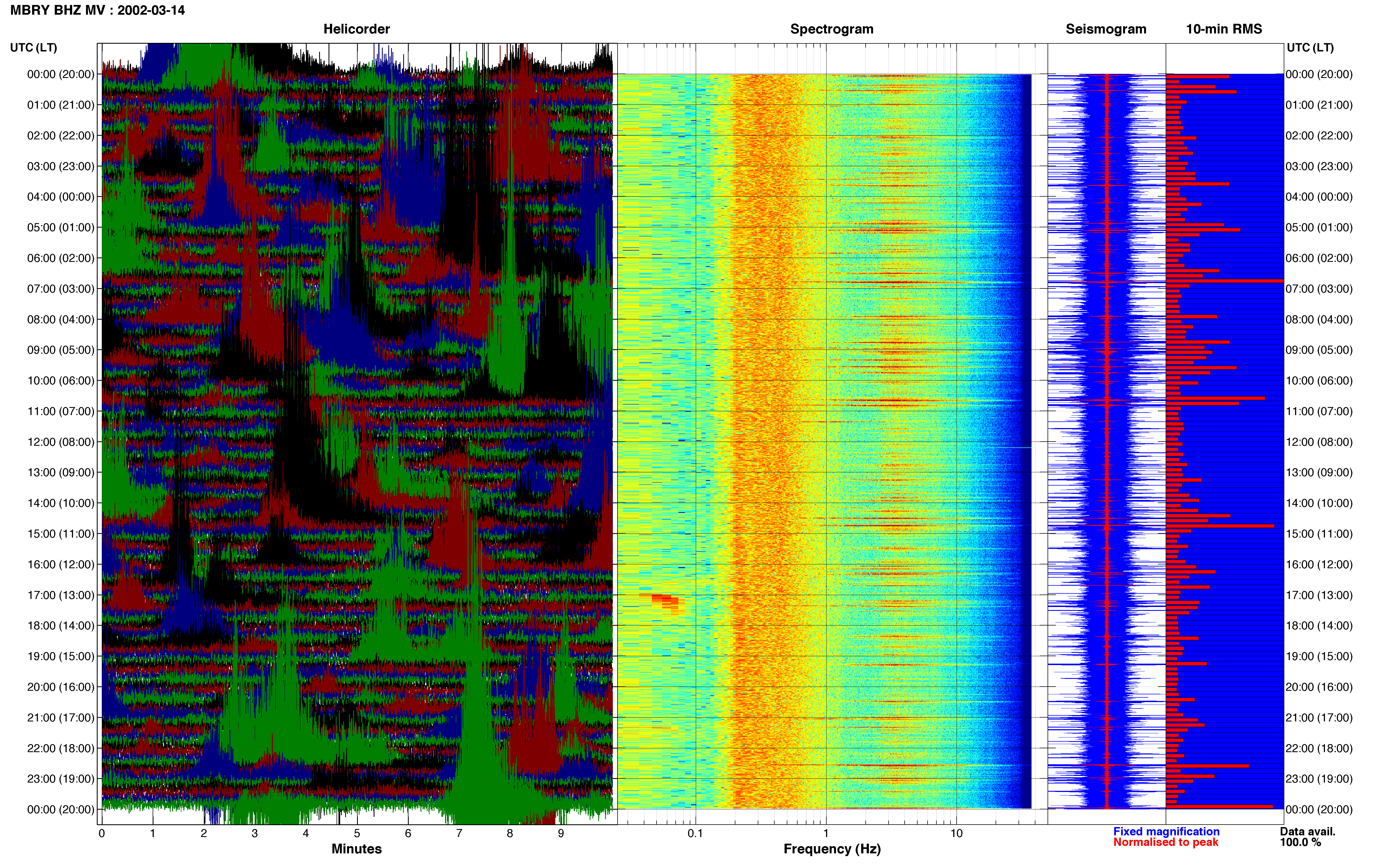Click left time label '17:00 (13:00)'
Screen dimensions: 1388x868
(x=61, y=595)
